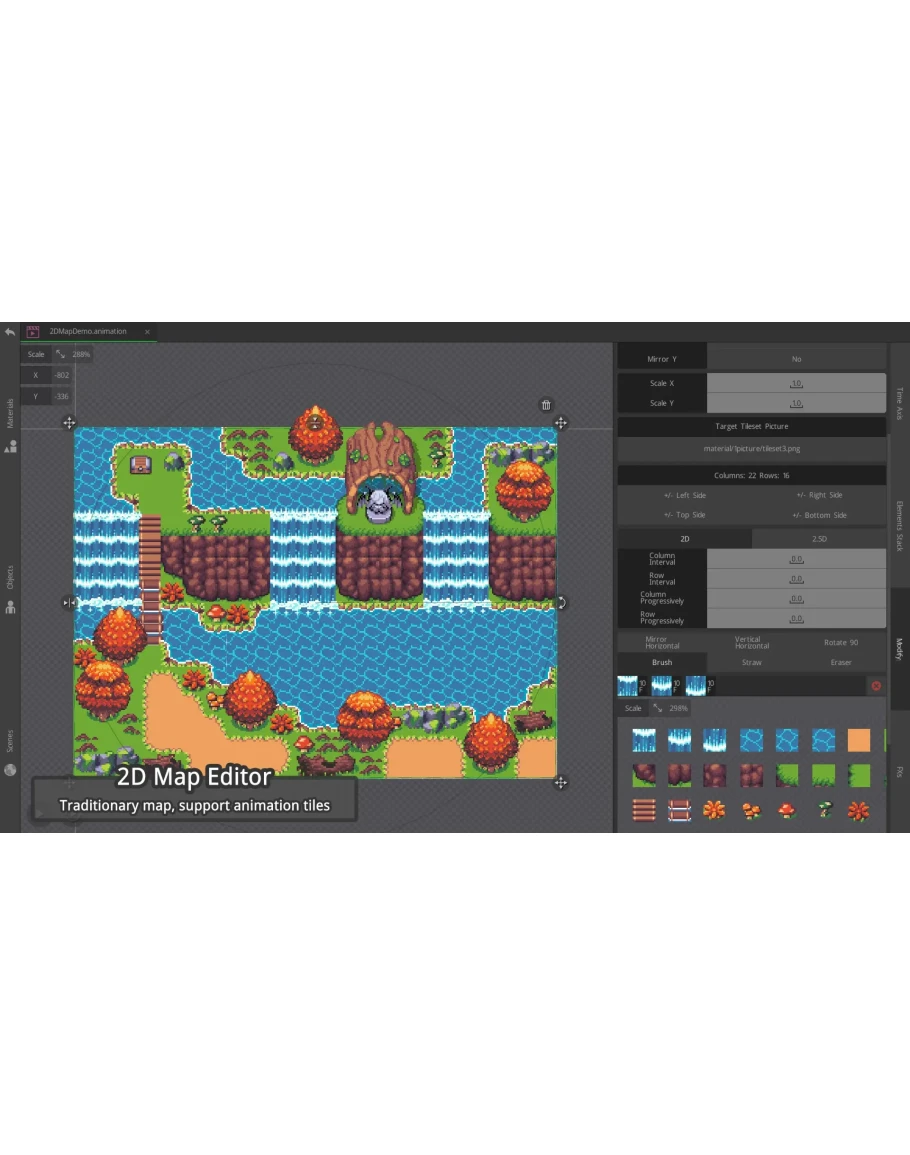Screen dimensions: 910x1155
Task: Open the Target Tileset Picture path selector
Action: click(x=751, y=449)
